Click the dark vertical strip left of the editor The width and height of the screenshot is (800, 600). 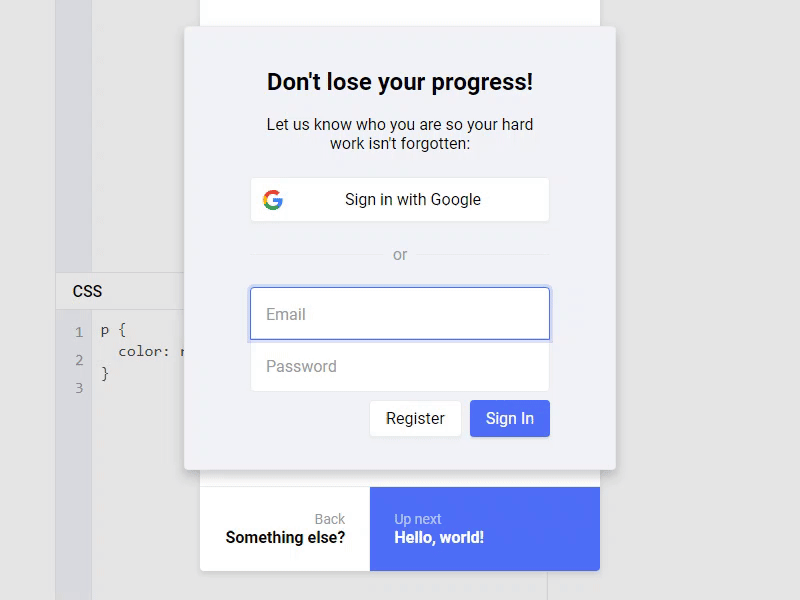click(73, 150)
